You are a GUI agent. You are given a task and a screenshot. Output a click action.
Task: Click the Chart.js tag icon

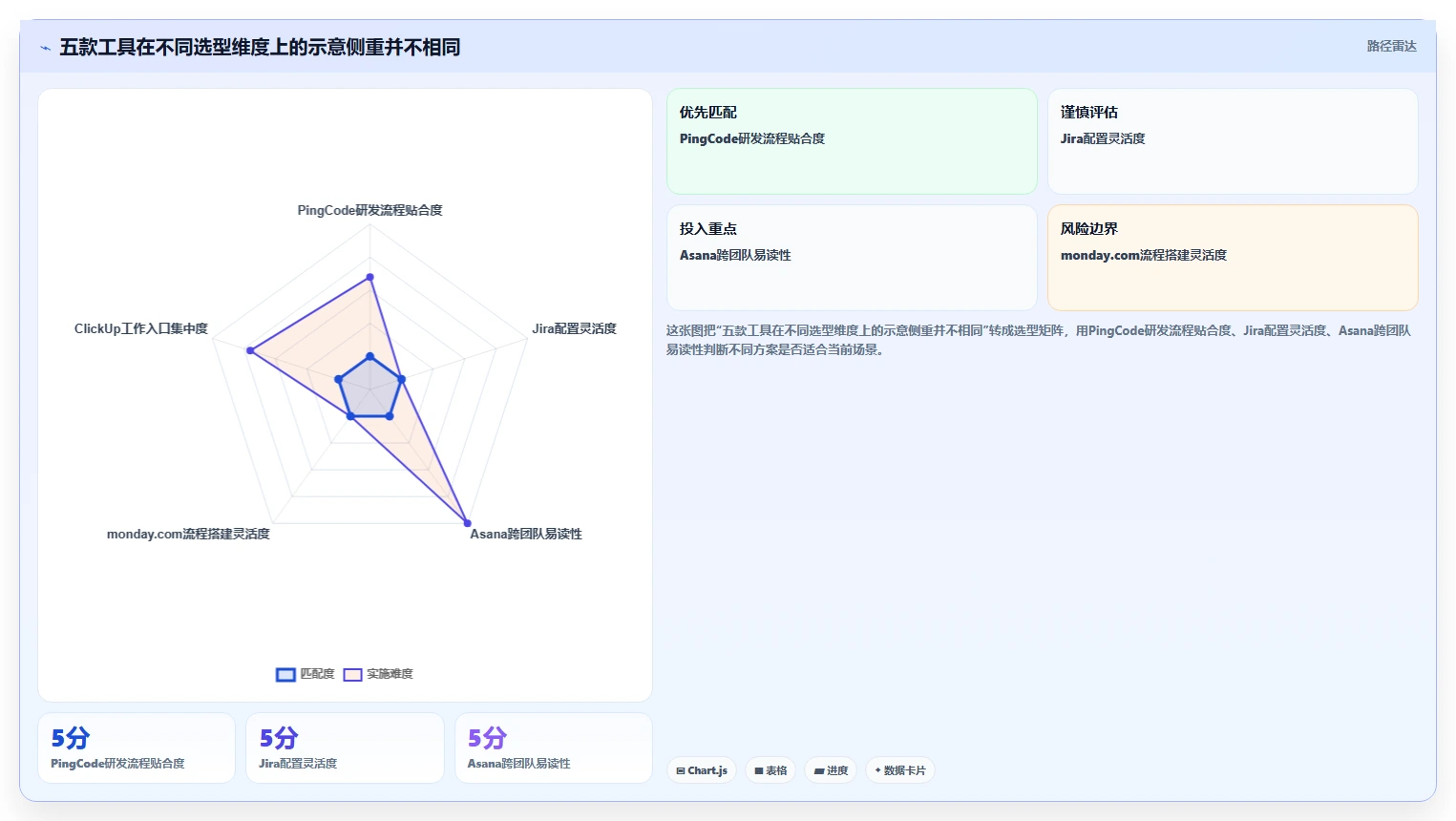(681, 770)
